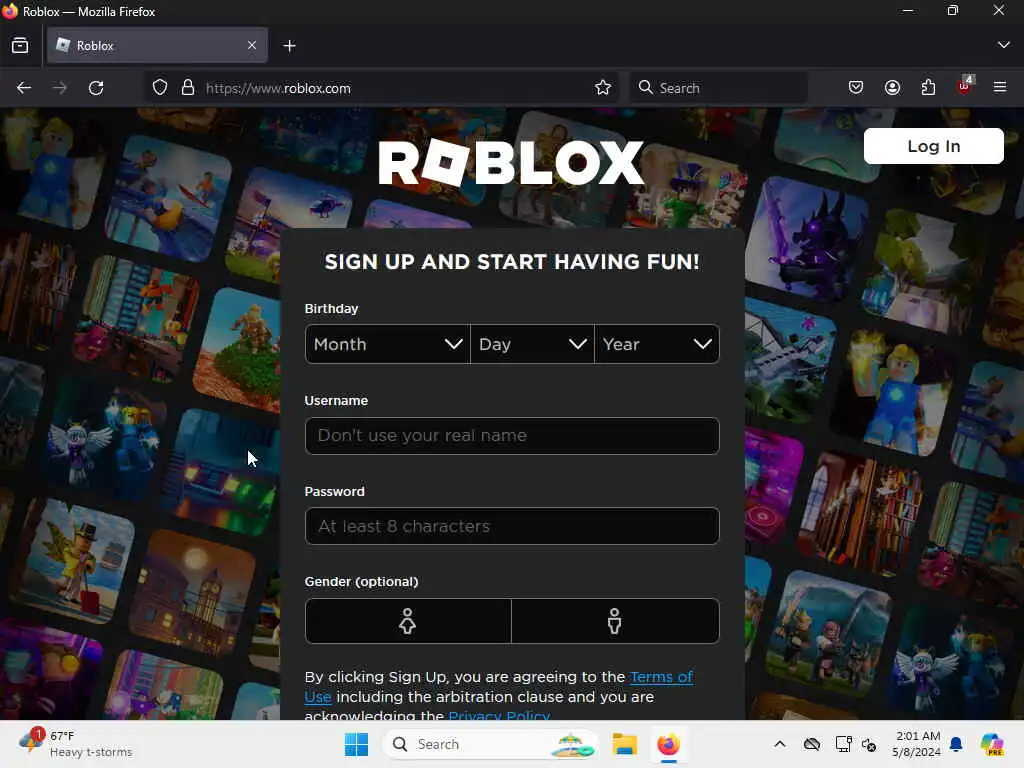Screen dimensions: 1024x768
Task: Open the Copilot preview icon
Action: (x=992, y=744)
